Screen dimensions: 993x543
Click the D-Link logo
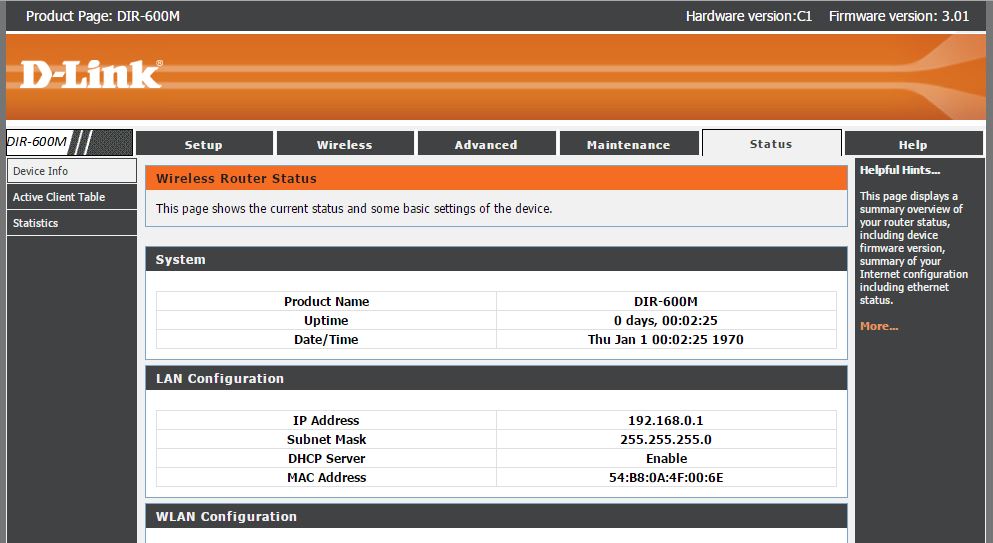(x=92, y=74)
